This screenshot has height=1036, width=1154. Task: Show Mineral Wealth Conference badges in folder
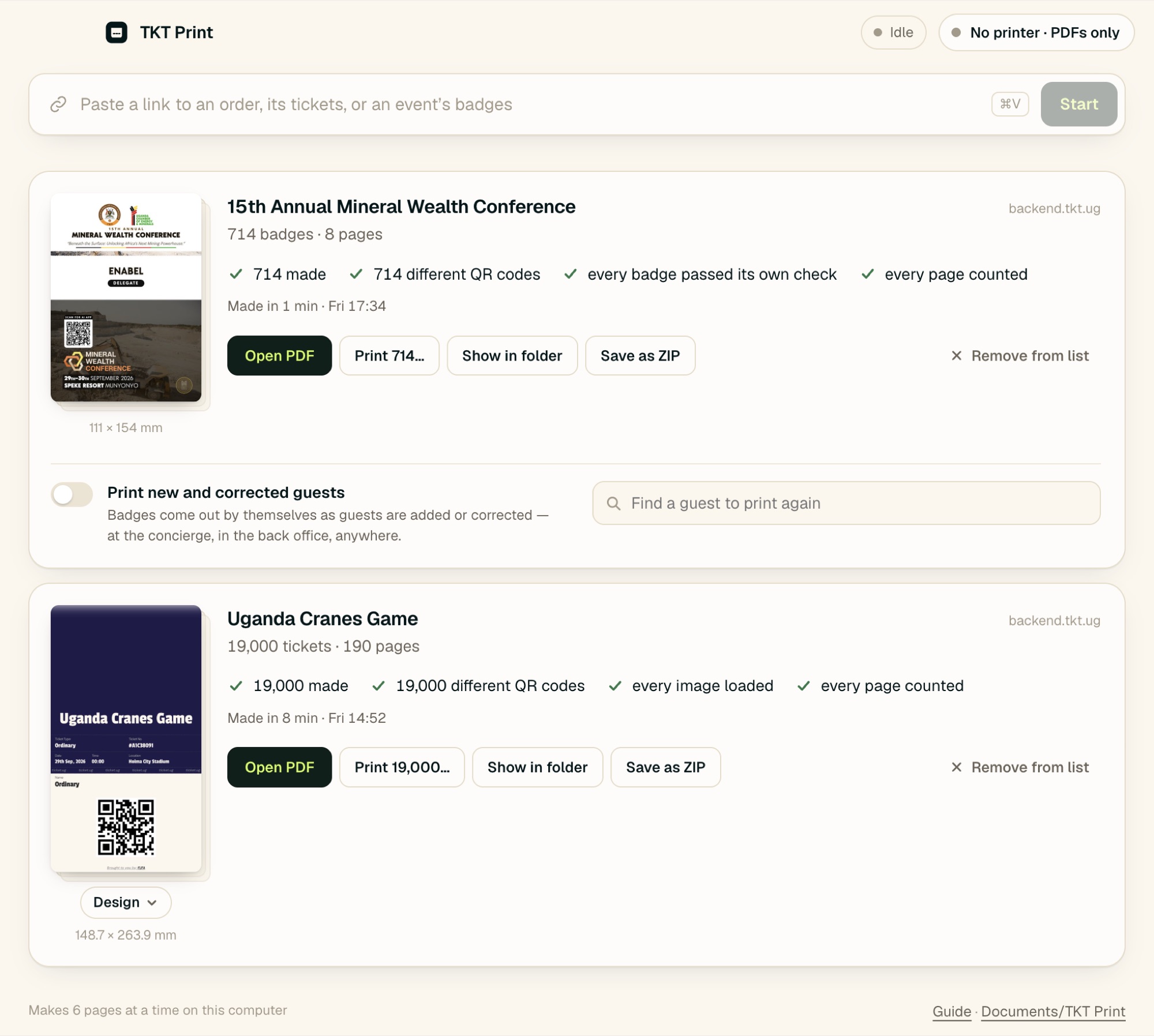point(512,356)
